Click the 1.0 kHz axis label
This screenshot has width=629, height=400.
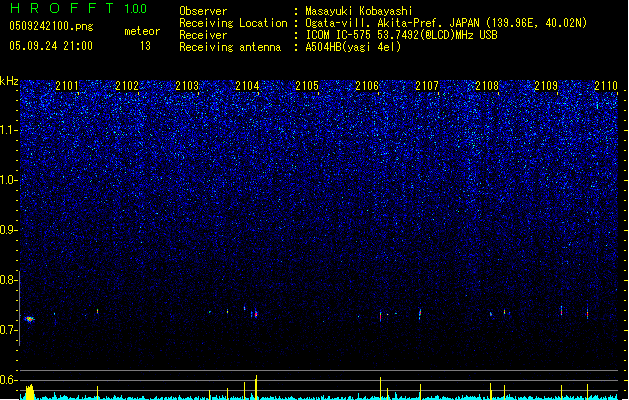point(8,180)
